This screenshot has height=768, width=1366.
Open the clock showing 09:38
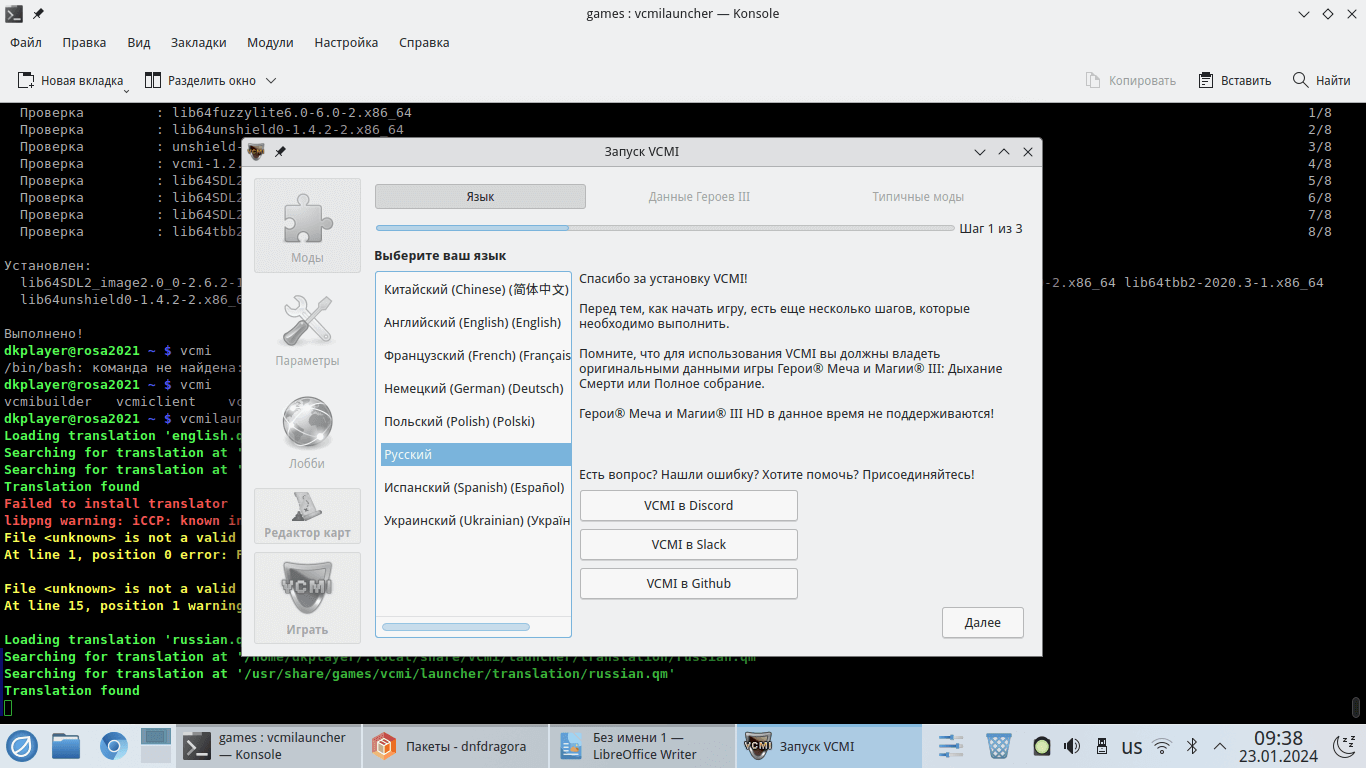click(1278, 746)
